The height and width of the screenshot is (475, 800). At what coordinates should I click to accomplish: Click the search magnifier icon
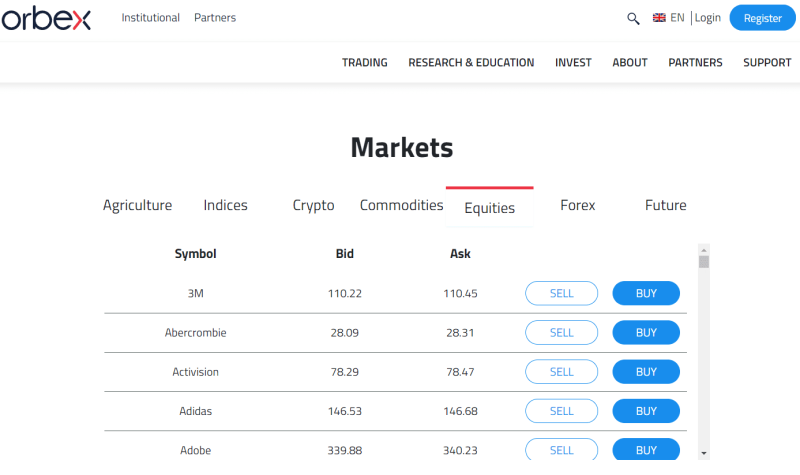point(632,18)
